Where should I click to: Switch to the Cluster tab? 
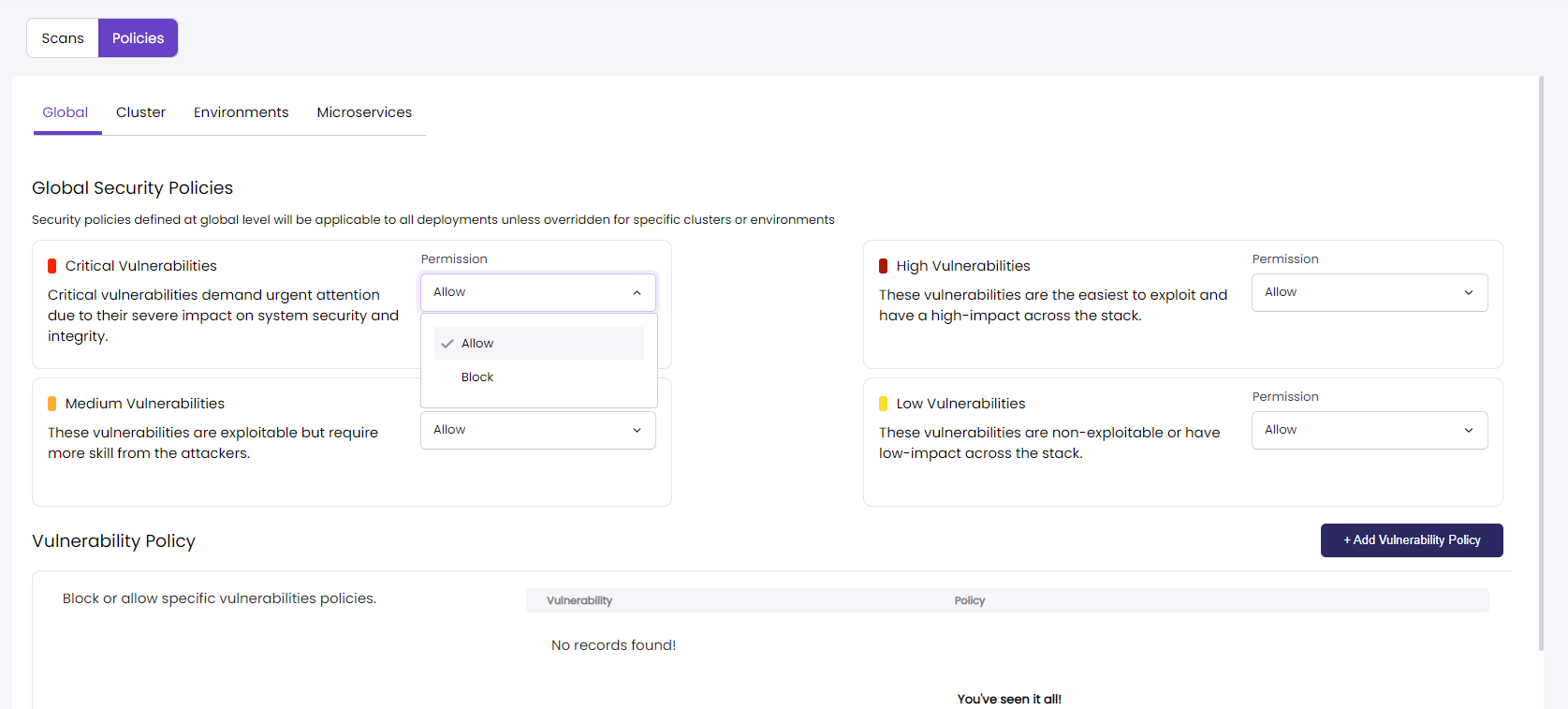[x=140, y=112]
